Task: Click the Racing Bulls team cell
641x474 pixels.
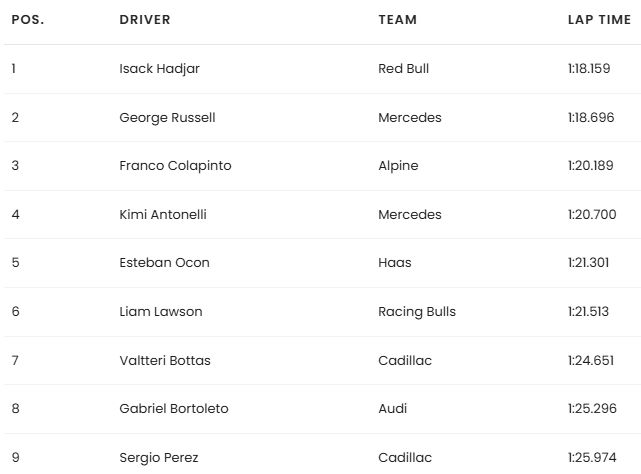Action: 417,311
